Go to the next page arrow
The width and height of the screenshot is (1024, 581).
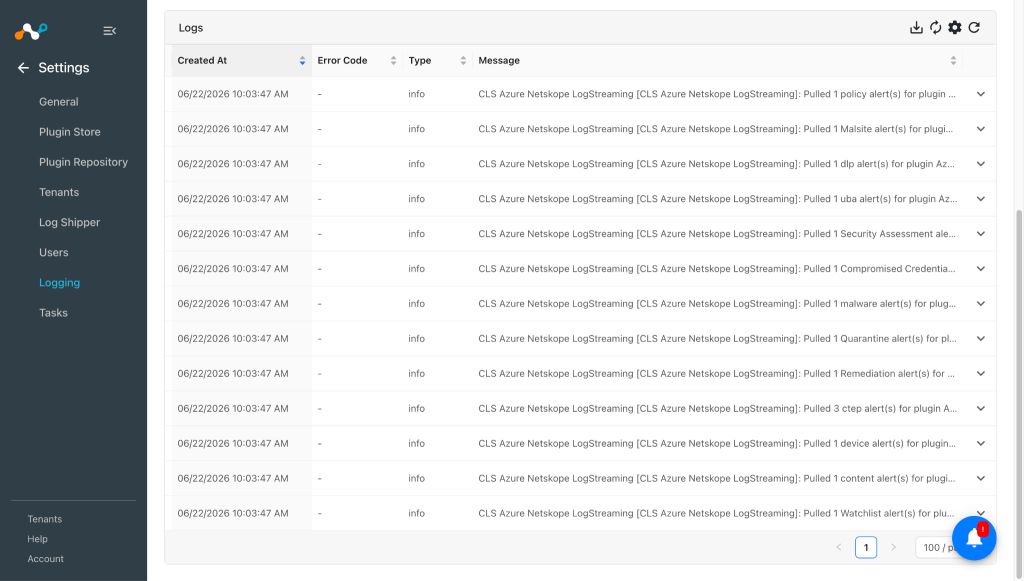[x=893, y=547]
